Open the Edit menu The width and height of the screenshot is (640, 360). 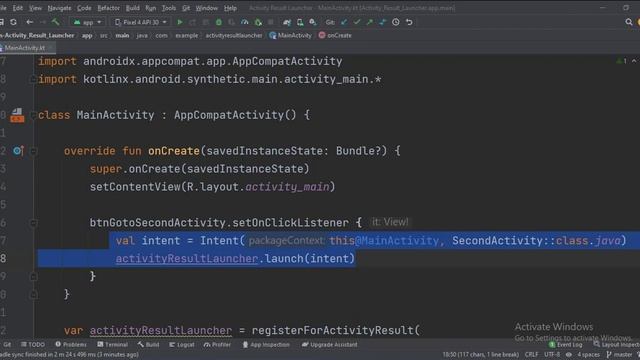18,8
